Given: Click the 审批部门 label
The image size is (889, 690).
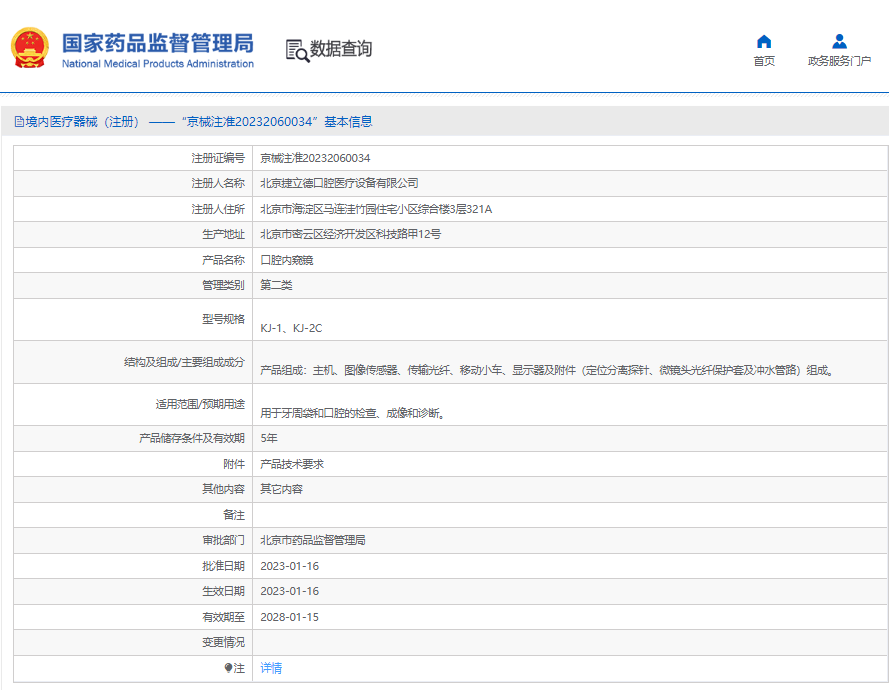Looking at the screenshot, I should 223,540.
